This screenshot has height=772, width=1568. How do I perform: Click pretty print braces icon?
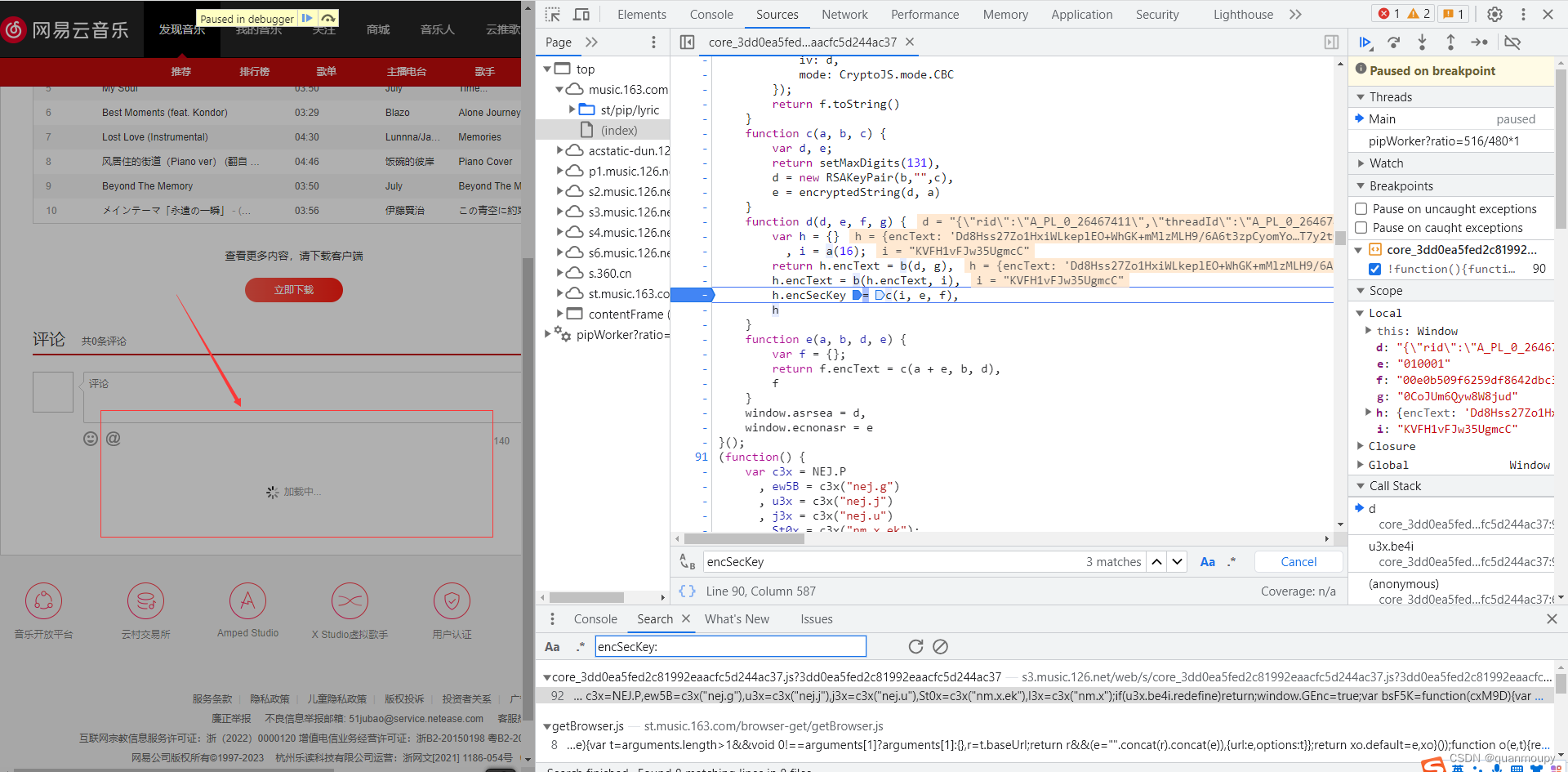tap(688, 591)
